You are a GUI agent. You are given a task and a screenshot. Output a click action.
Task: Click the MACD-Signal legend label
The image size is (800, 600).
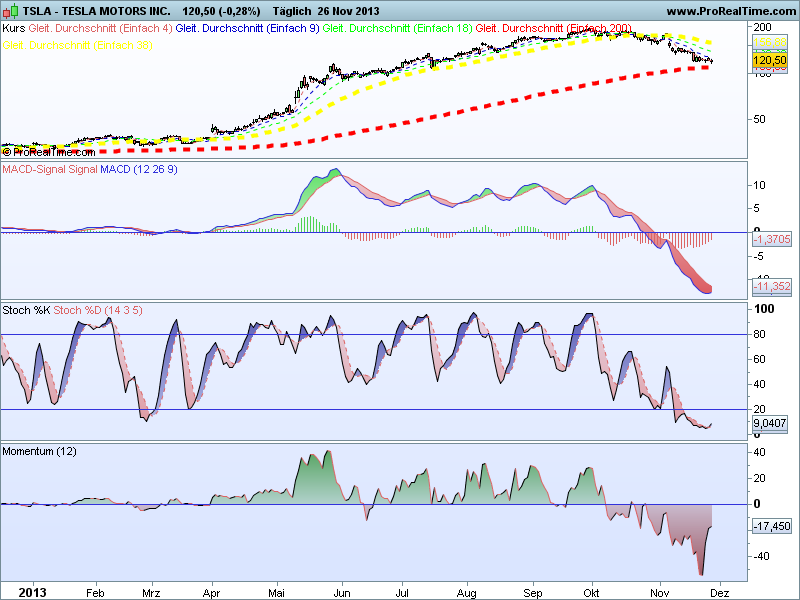[34, 169]
